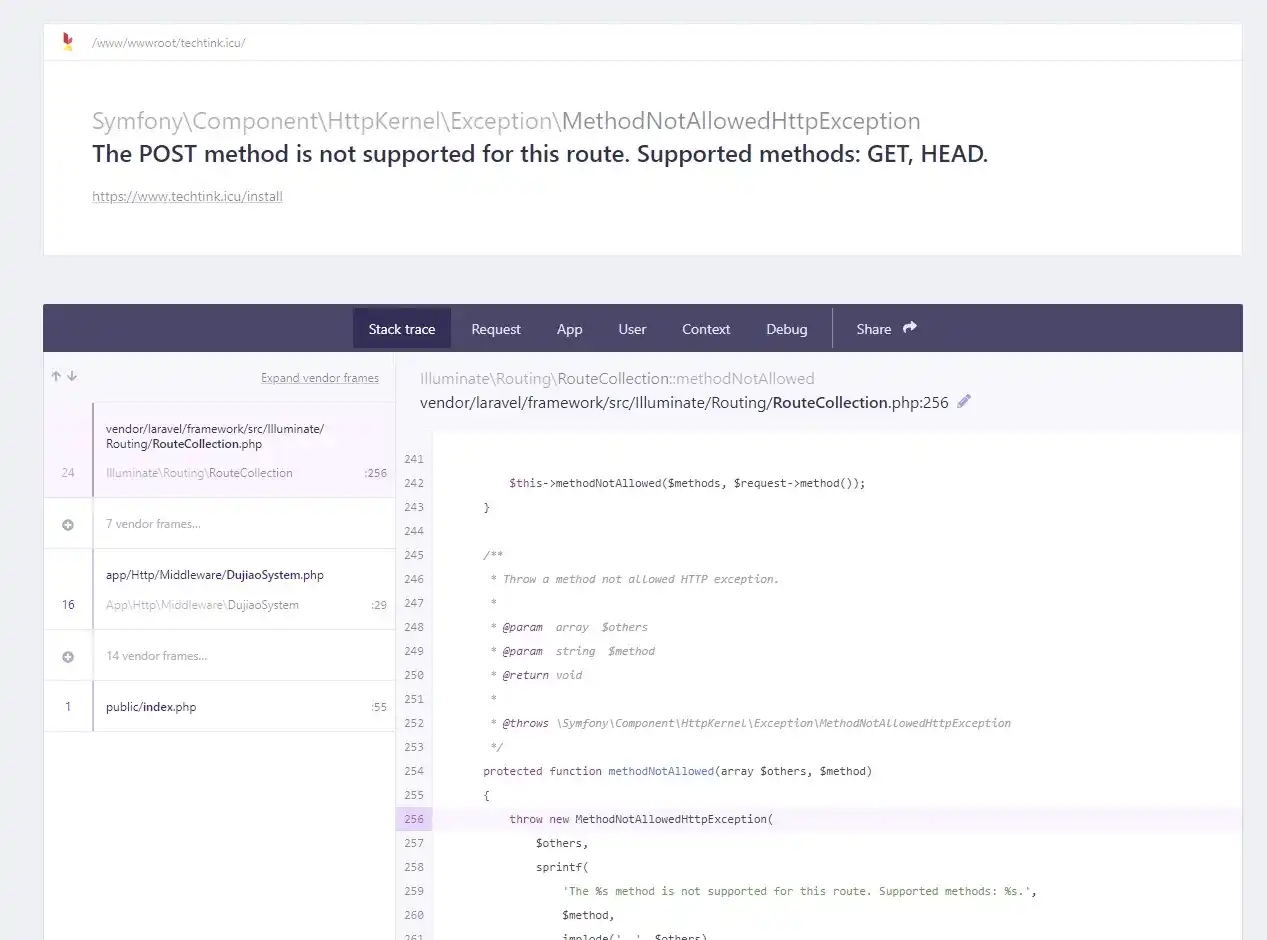Select the DujiaoSystem.php middleware frame
The image size is (1267, 940).
point(219,590)
